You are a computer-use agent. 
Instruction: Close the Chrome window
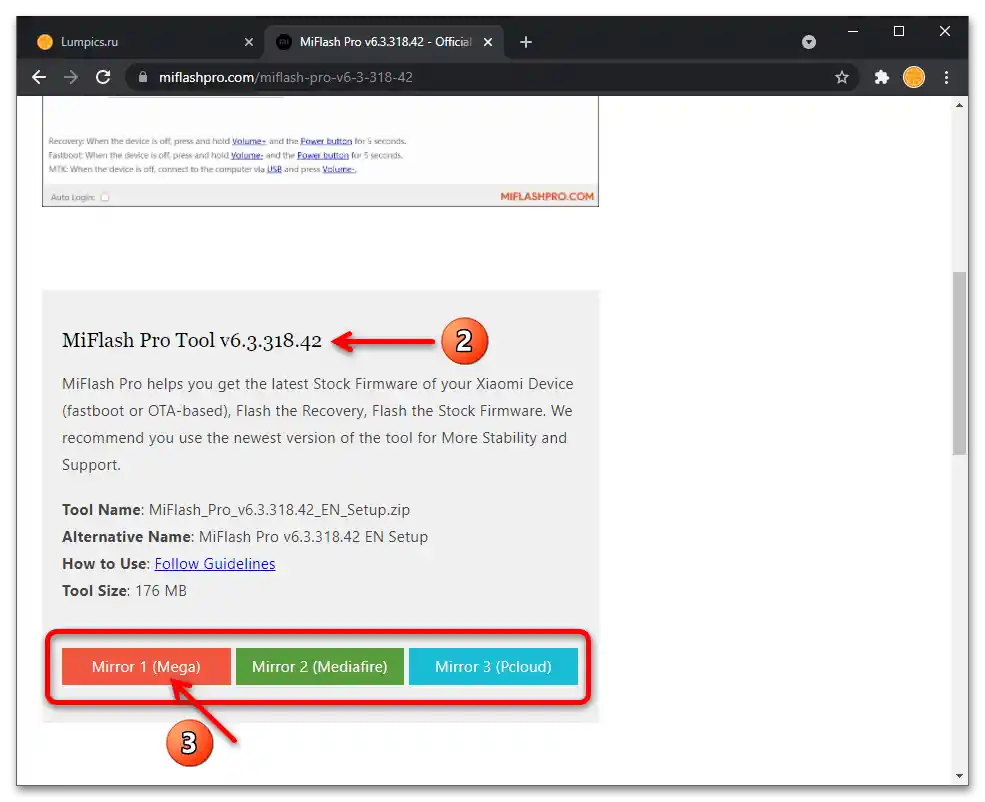click(x=945, y=31)
